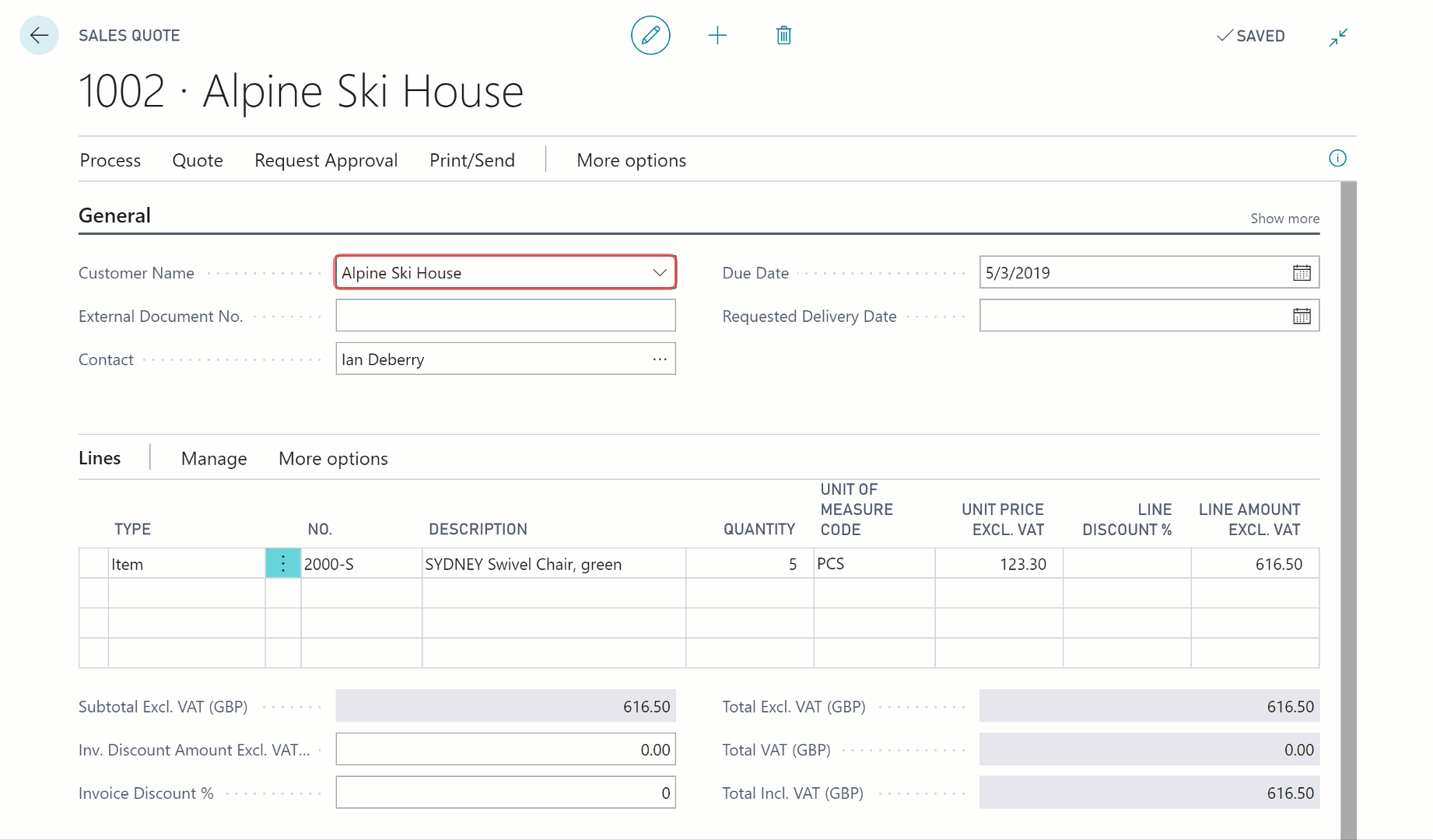
Task: Open the Process menu
Action: click(110, 160)
